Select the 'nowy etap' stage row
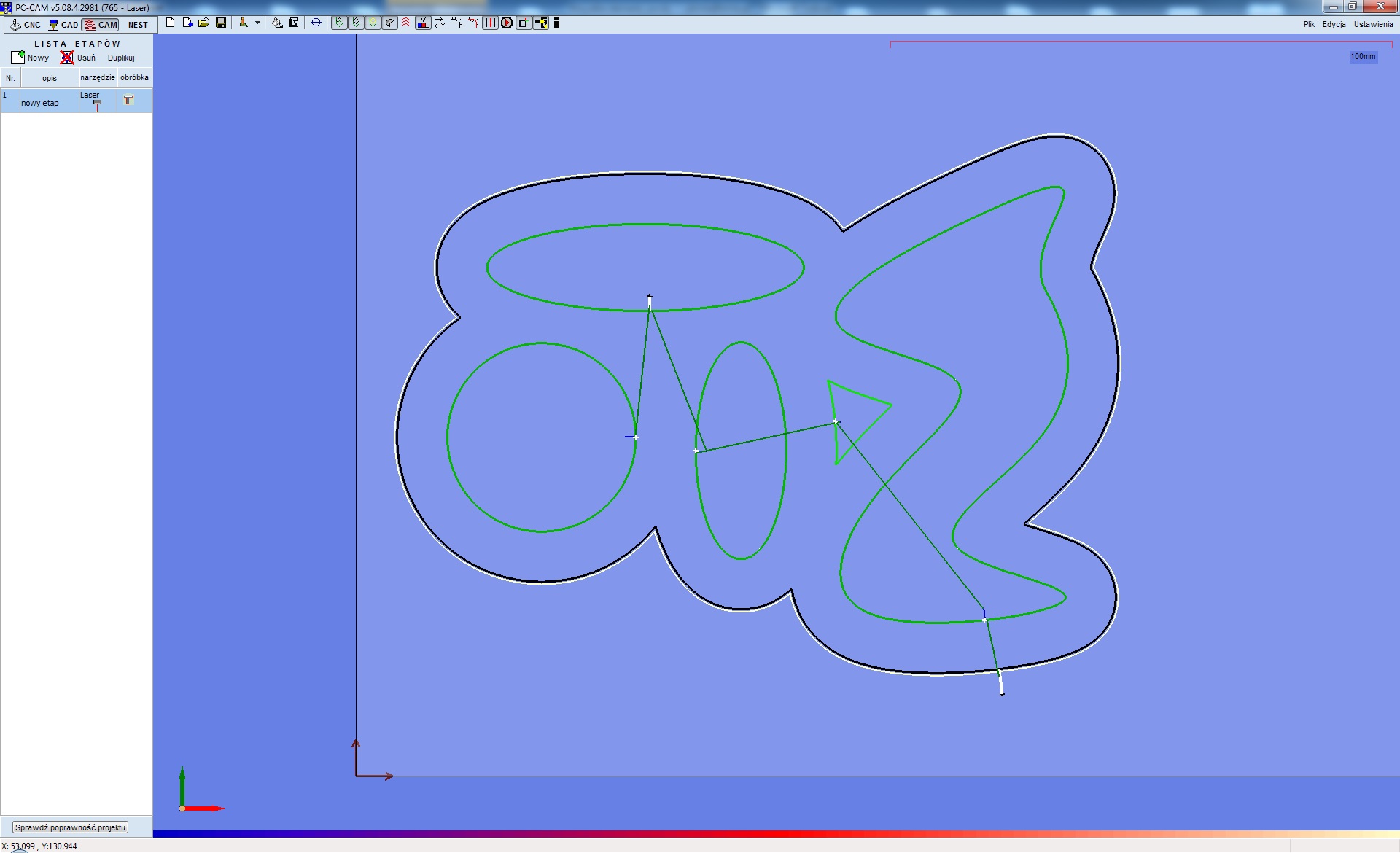Image resolution: width=1400 pixels, height=853 pixels. (77, 101)
